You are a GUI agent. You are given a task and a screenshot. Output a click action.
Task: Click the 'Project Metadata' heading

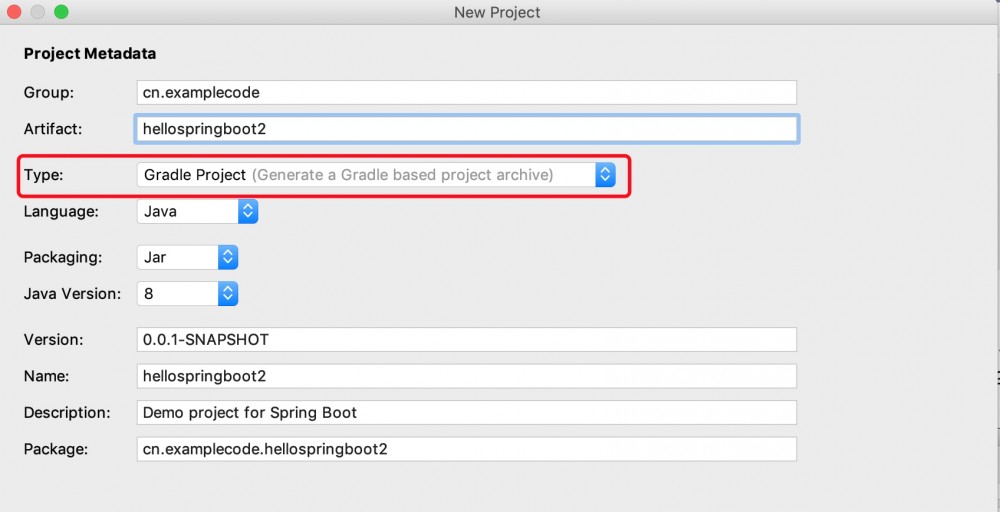tap(90, 54)
